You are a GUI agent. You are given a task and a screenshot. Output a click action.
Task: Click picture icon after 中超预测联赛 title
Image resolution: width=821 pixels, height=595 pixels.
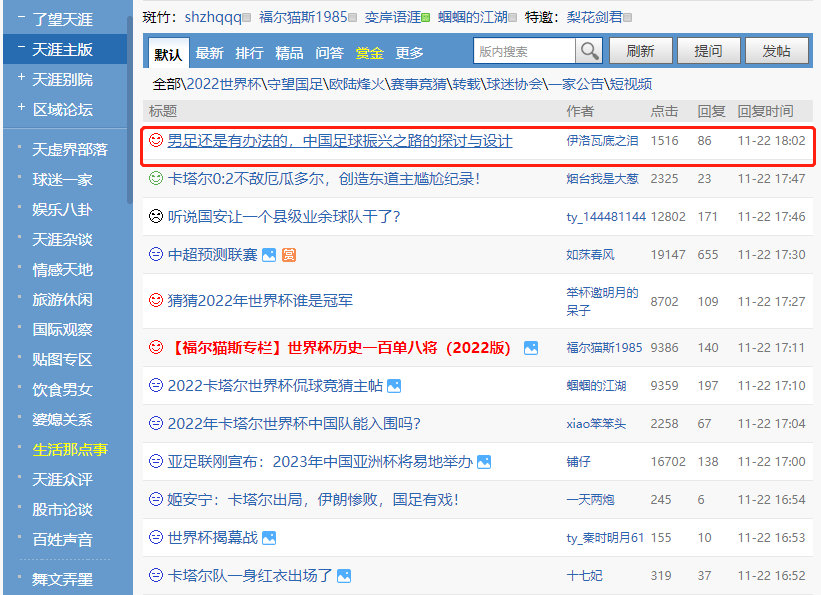[269, 255]
